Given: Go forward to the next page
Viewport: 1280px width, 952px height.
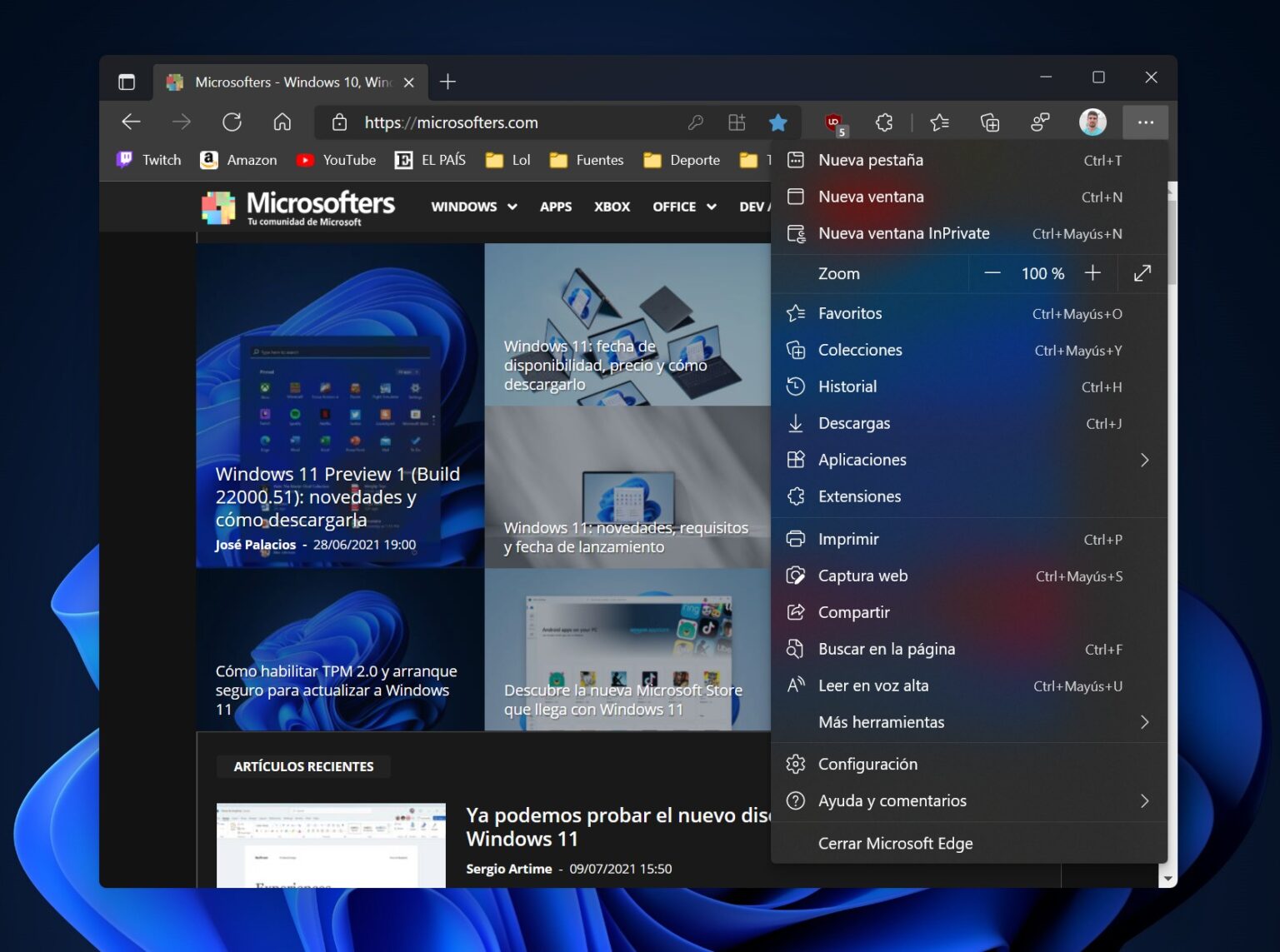Looking at the screenshot, I should [182, 122].
